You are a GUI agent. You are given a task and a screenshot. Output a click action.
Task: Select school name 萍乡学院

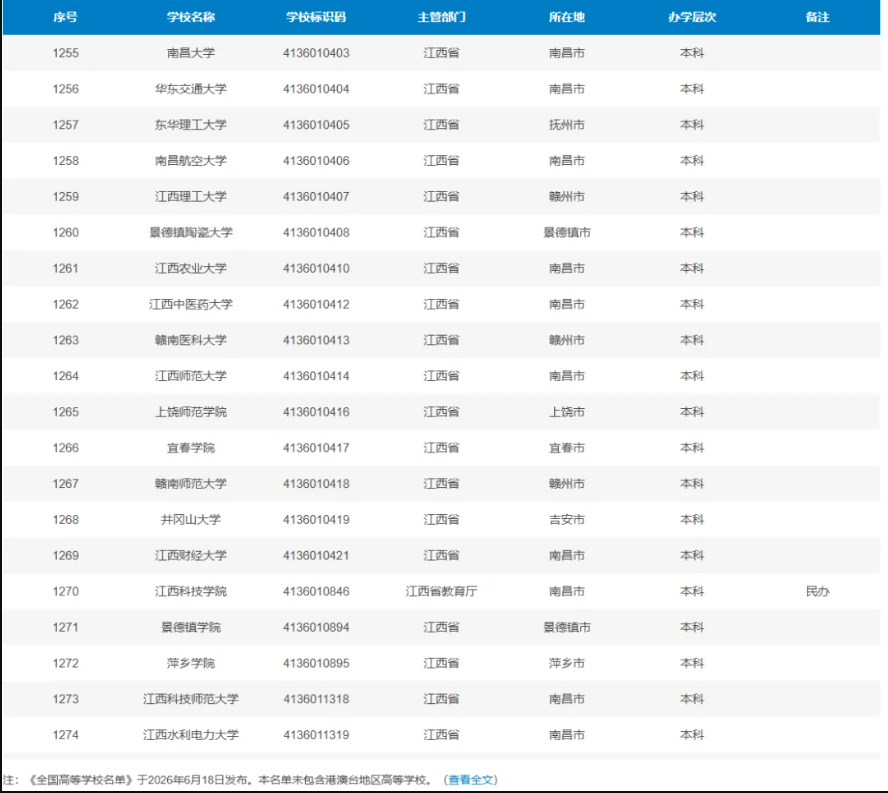tap(191, 663)
